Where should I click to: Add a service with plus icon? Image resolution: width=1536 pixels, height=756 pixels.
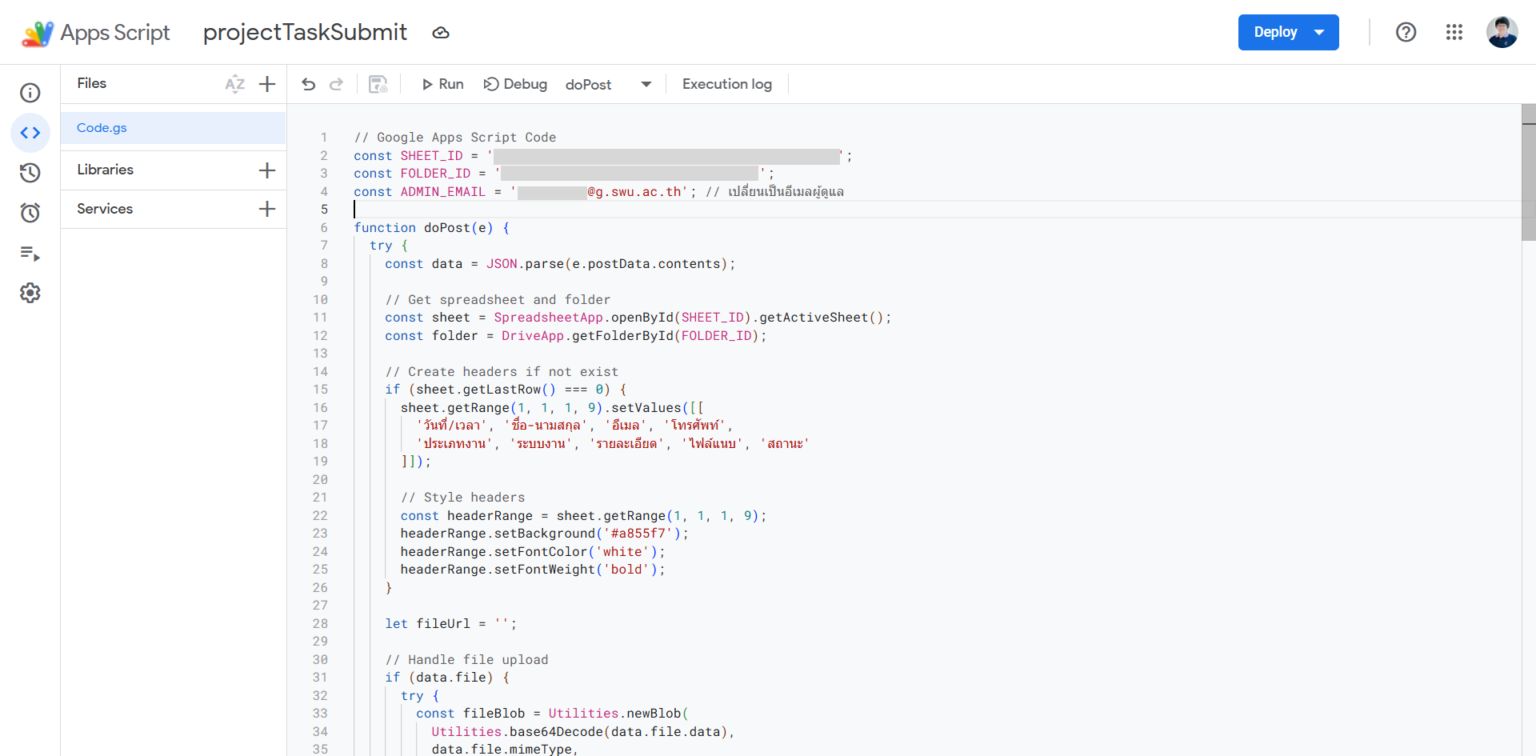(x=267, y=209)
